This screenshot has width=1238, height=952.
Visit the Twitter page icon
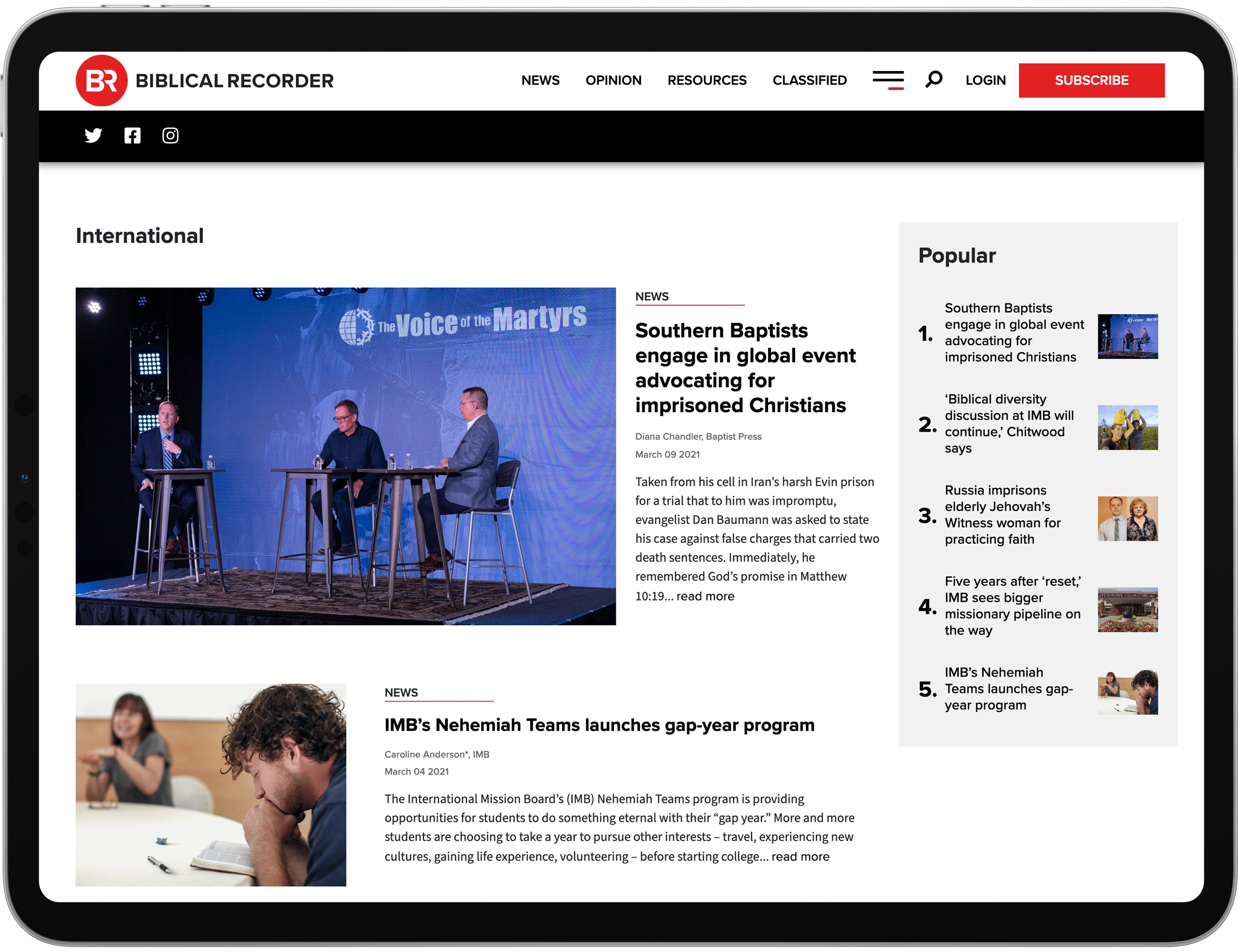click(93, 136)
